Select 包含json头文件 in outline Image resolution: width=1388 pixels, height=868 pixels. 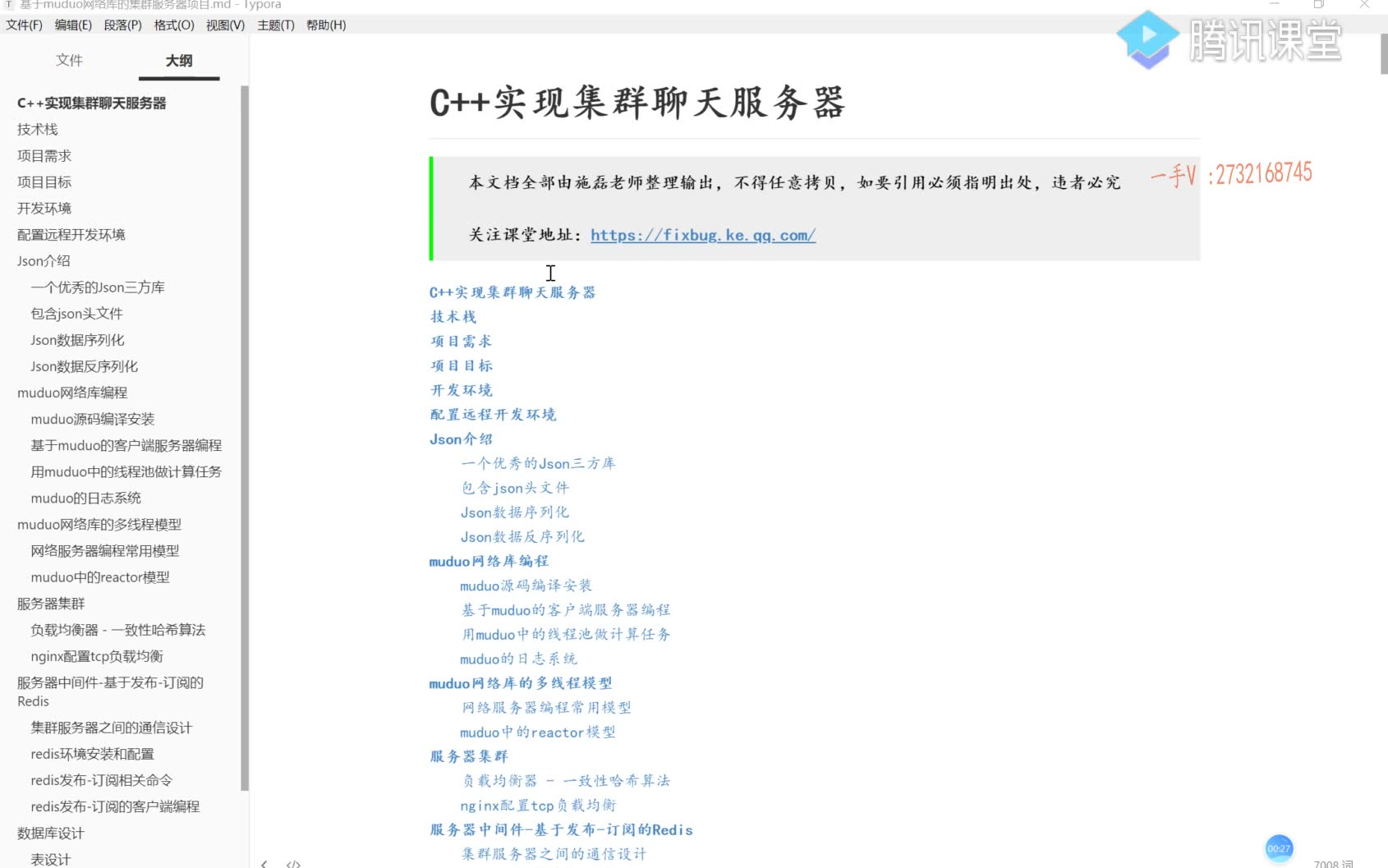tap(76, 313)
